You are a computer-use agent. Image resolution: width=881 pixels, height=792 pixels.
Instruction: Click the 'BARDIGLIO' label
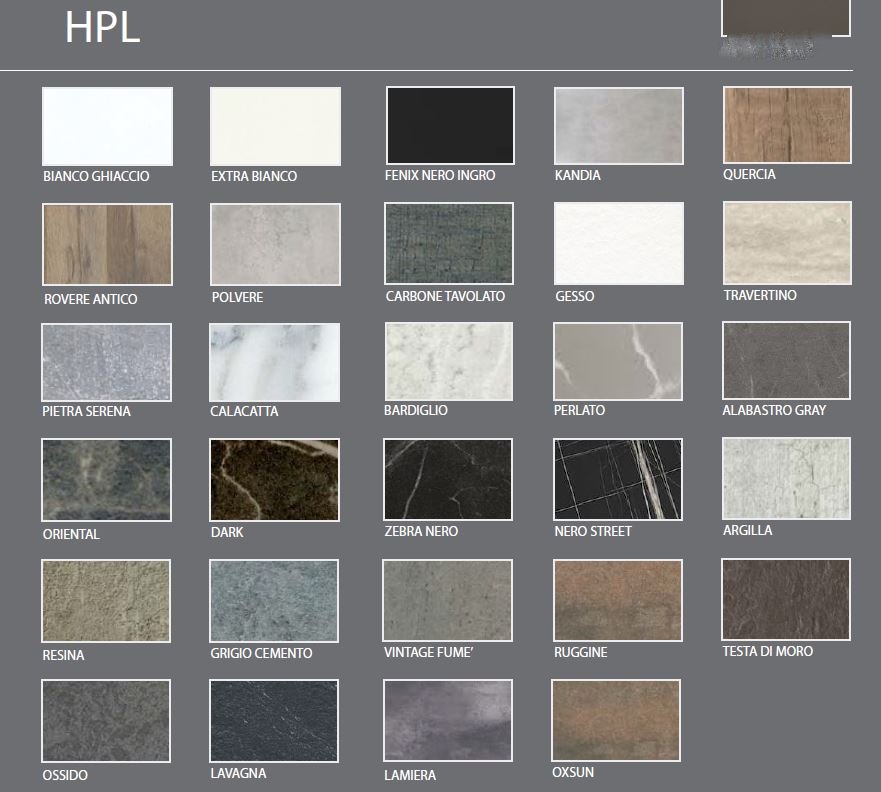[x=415, y=410]
